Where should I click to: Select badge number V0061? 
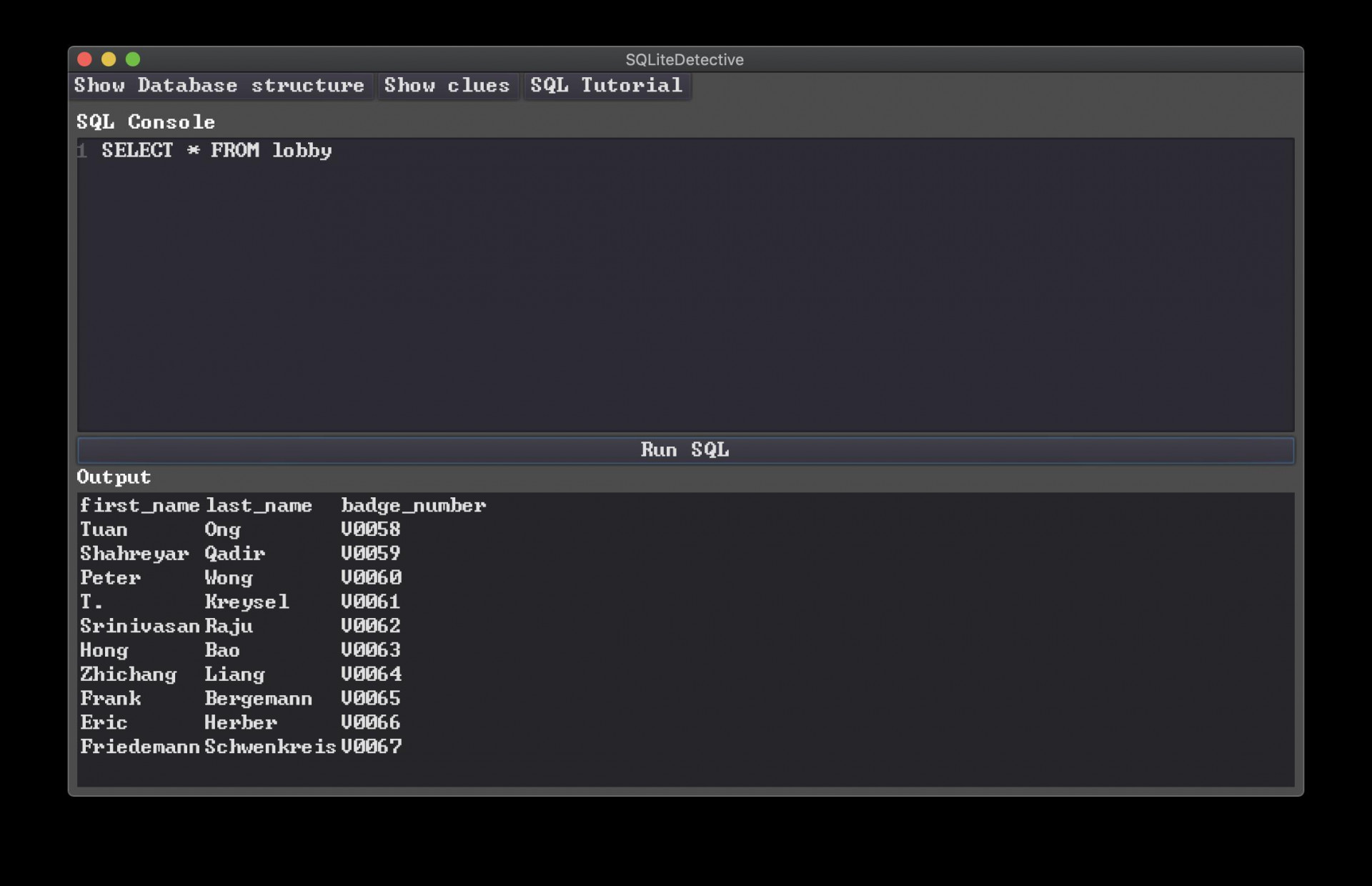(x=370, y=602)
